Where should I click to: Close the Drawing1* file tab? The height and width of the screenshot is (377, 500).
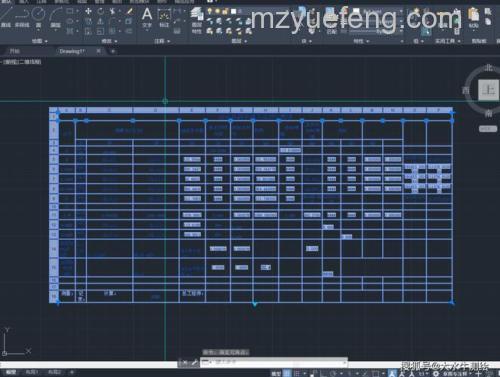pyautogui.click(x=98, y=51)
